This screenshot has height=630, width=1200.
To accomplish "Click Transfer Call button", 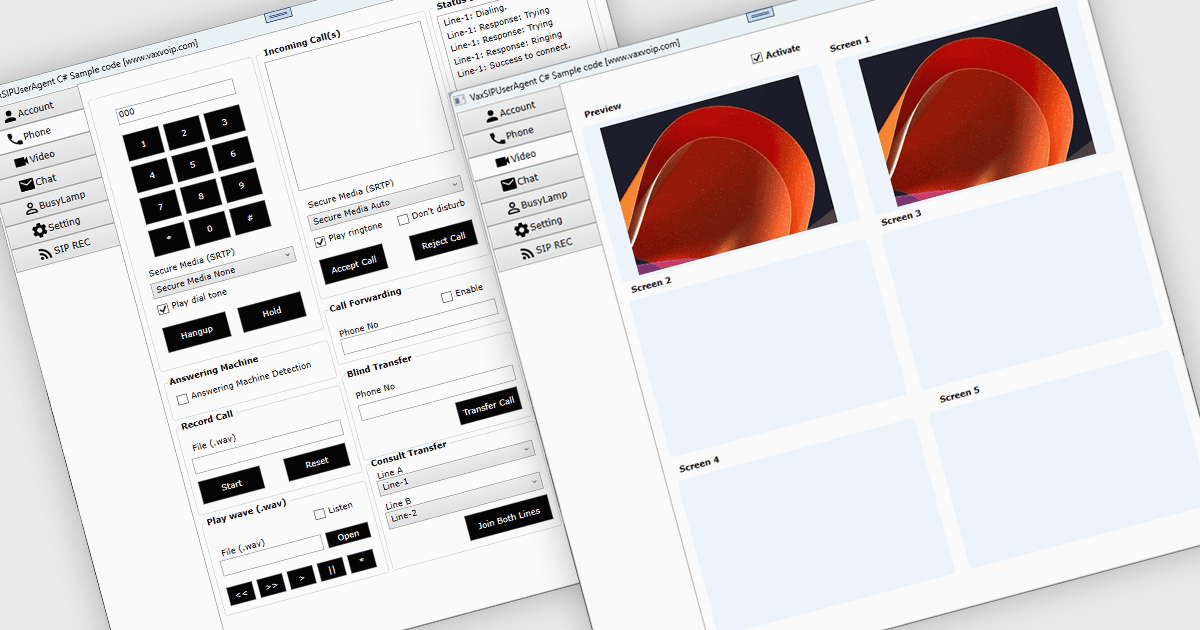I will click(489, 404).
